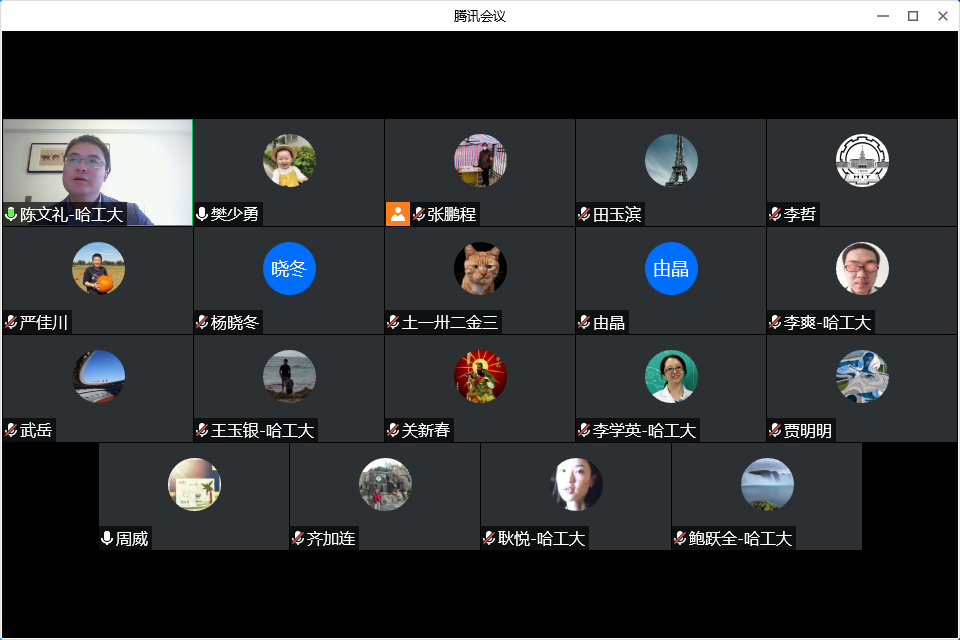
Task: Click the Eiffel Tower avatar of 田玉滨
Action: [x=671, y=160]
